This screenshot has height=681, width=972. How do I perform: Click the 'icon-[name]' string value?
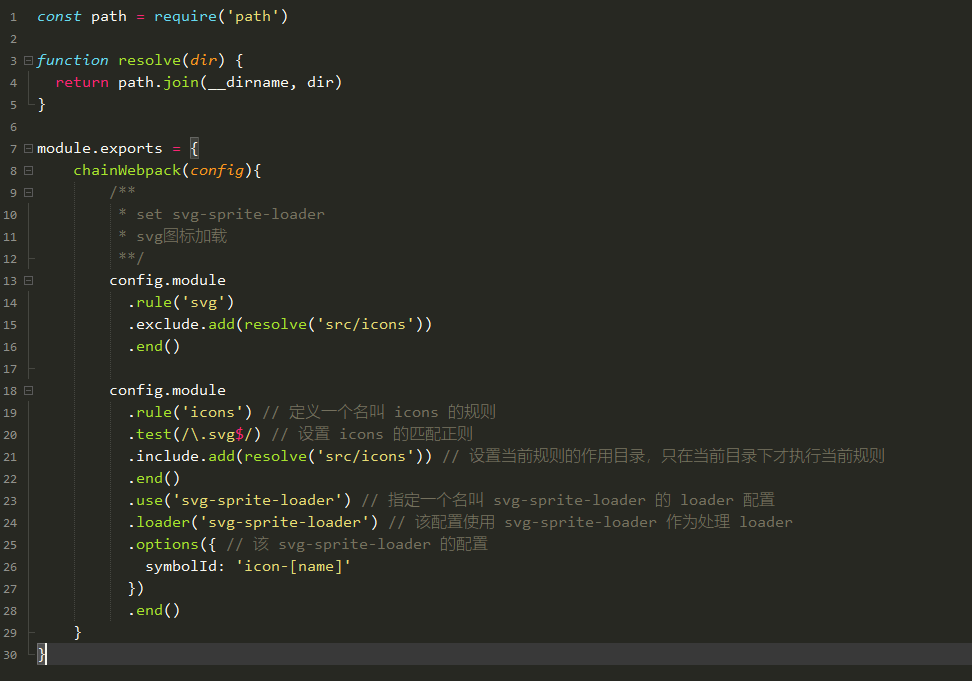[294, 567]
